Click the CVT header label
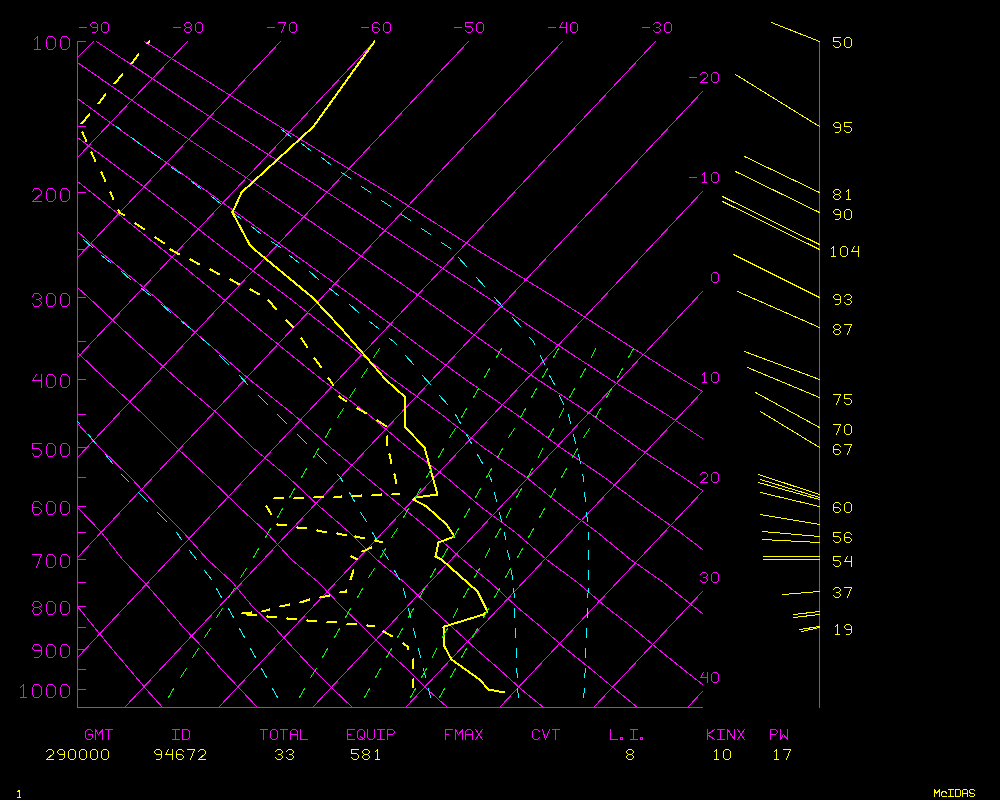Screen dimensions: 1000x800 tap(545, 735)
